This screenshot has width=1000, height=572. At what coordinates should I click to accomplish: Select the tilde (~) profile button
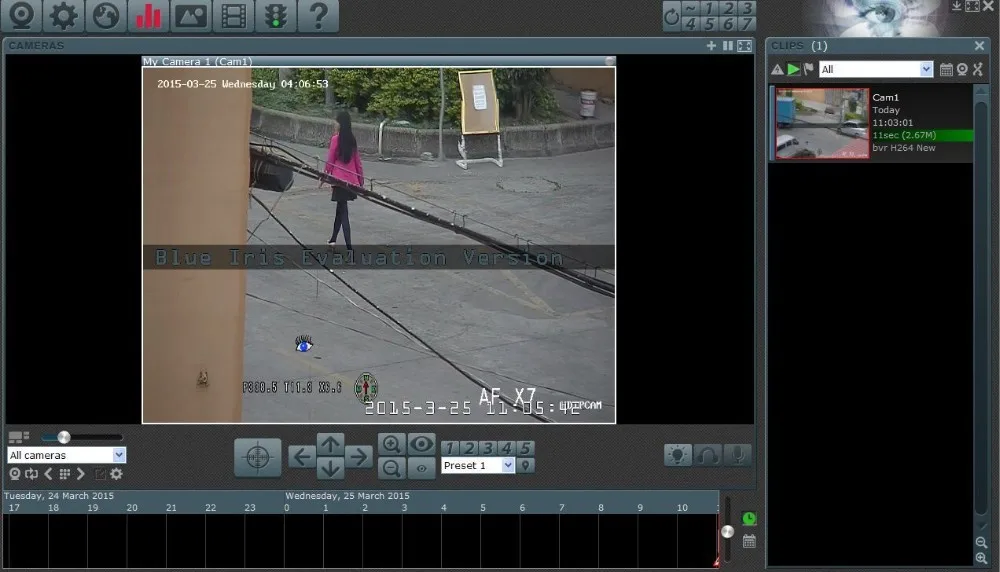[691, 8]
